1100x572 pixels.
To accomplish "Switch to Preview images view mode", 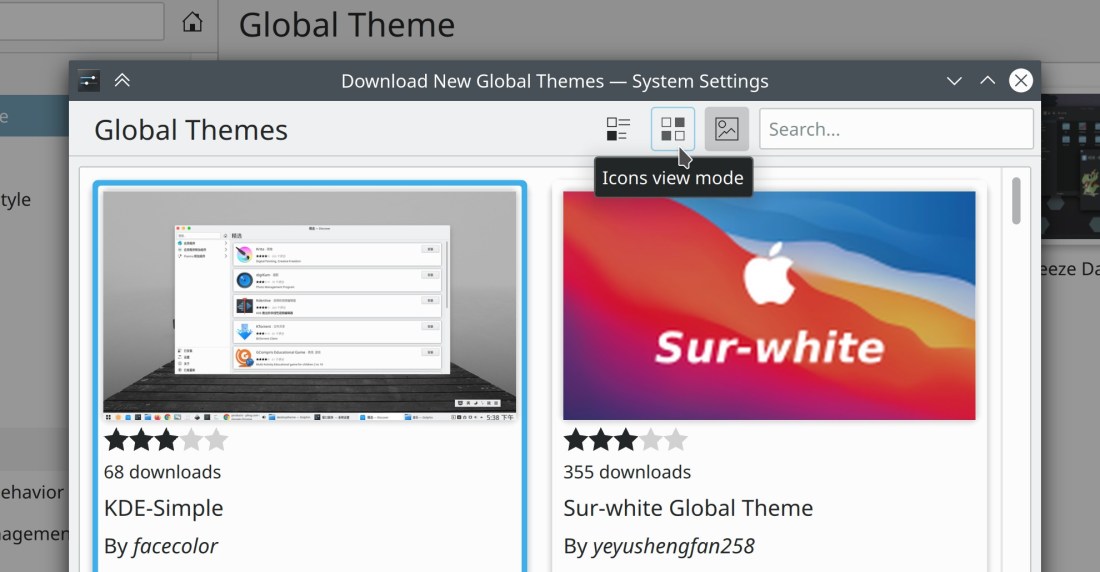I will [x=727, y=129].
